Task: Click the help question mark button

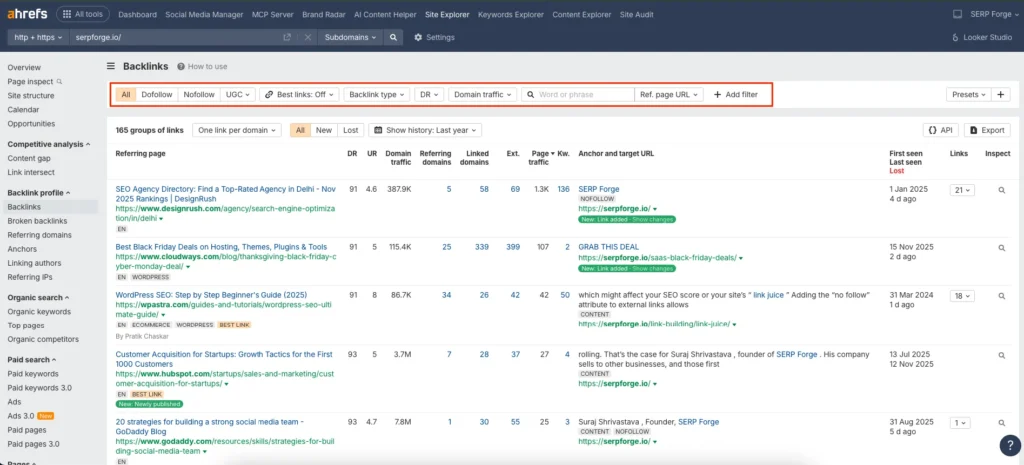Action: tap(1009, 446)
